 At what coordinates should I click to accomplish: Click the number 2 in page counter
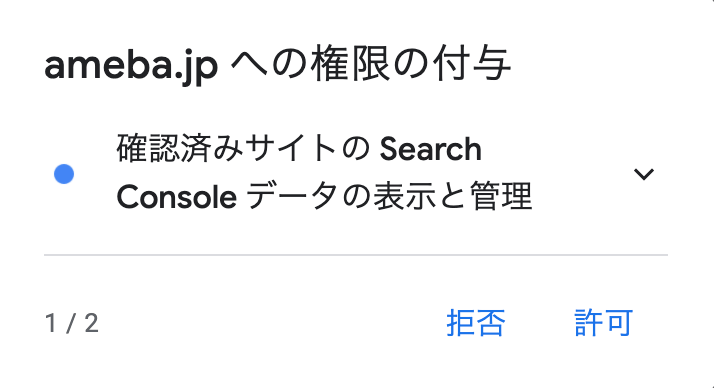coord(91,324)
